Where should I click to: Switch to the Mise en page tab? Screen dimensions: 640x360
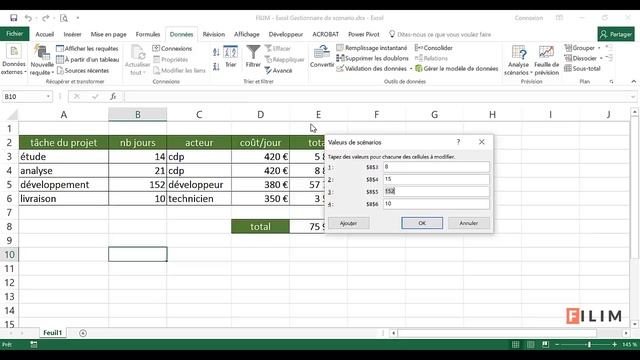[109, 34]
